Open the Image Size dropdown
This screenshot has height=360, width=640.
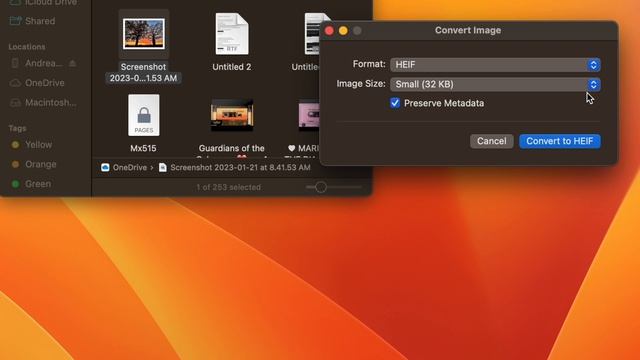[495, 84]
